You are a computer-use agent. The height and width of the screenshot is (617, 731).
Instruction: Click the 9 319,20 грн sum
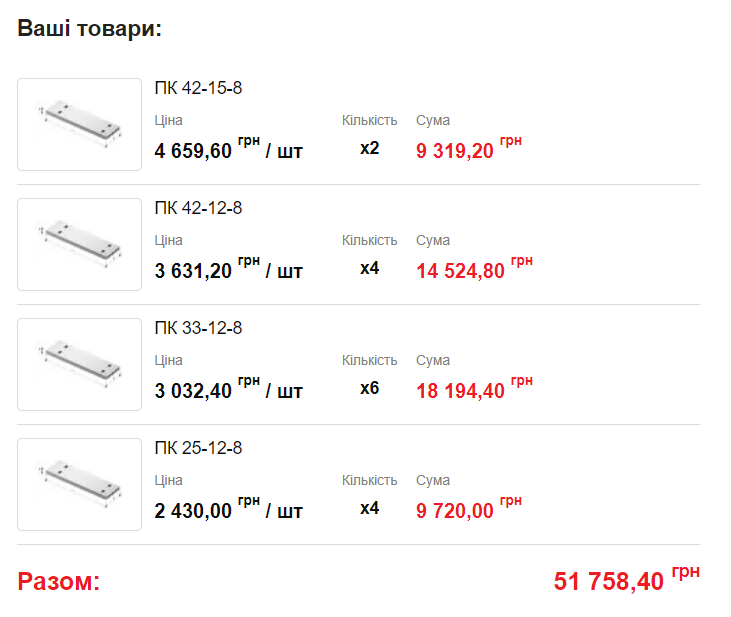click(x=456, y=151)
